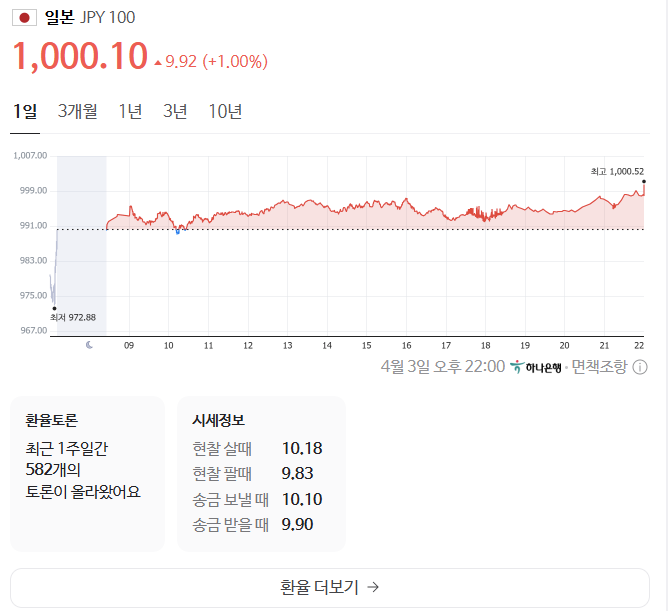Switch to the 3개월 period tab
The height and width of the screenshot is (611, 668).
[78, 112]
